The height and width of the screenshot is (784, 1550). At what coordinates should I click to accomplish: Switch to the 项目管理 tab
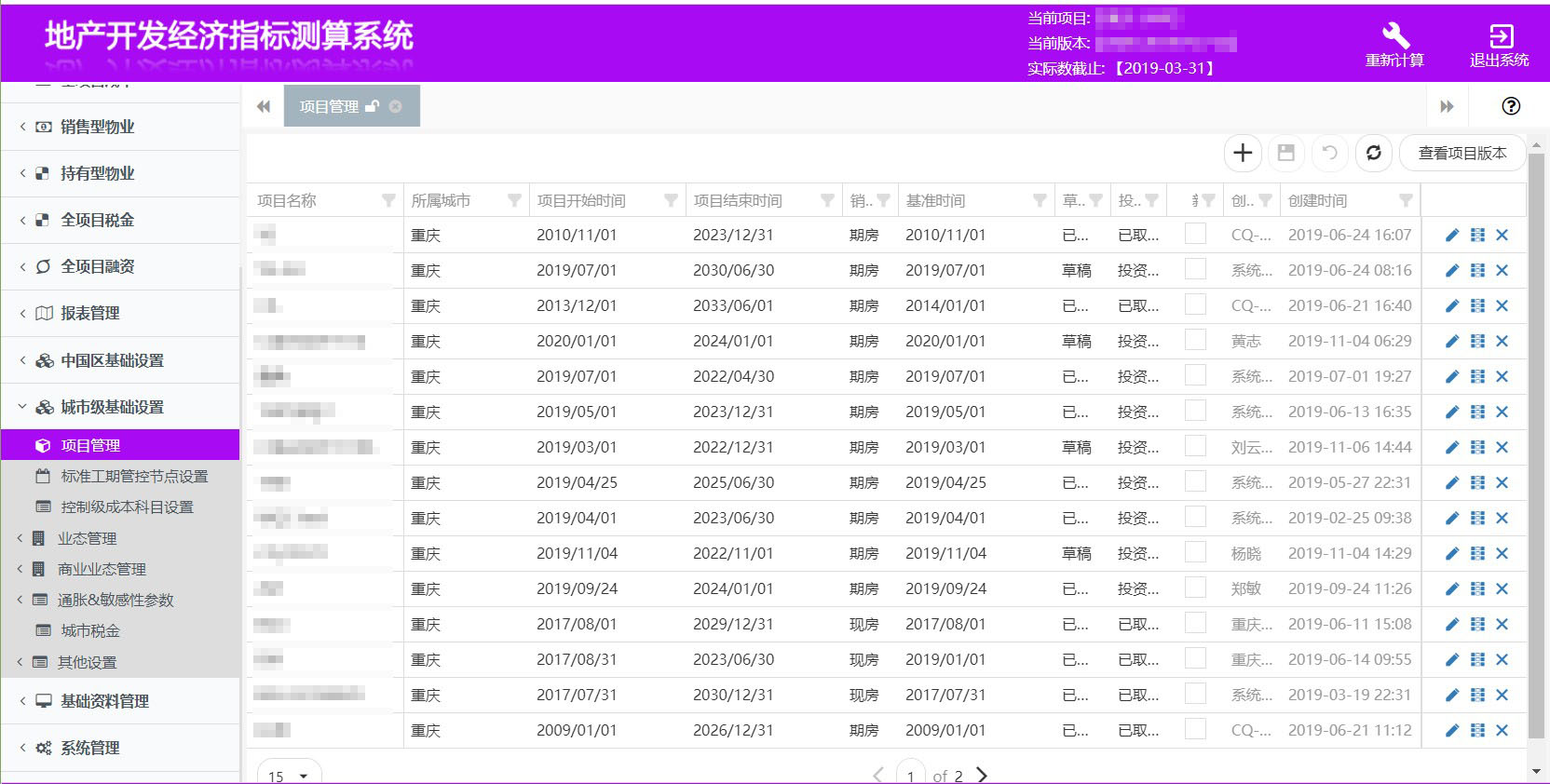point(329,106)
